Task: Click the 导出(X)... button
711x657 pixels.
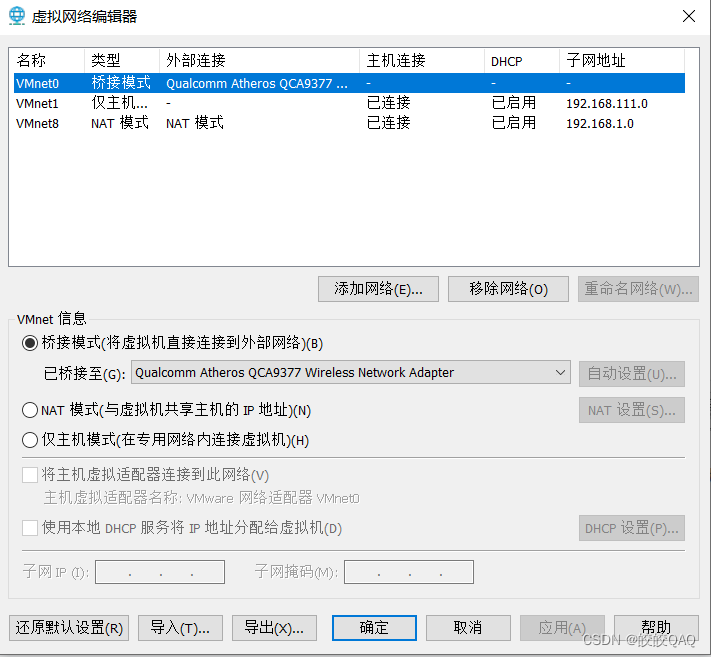Action: (274, 628)
